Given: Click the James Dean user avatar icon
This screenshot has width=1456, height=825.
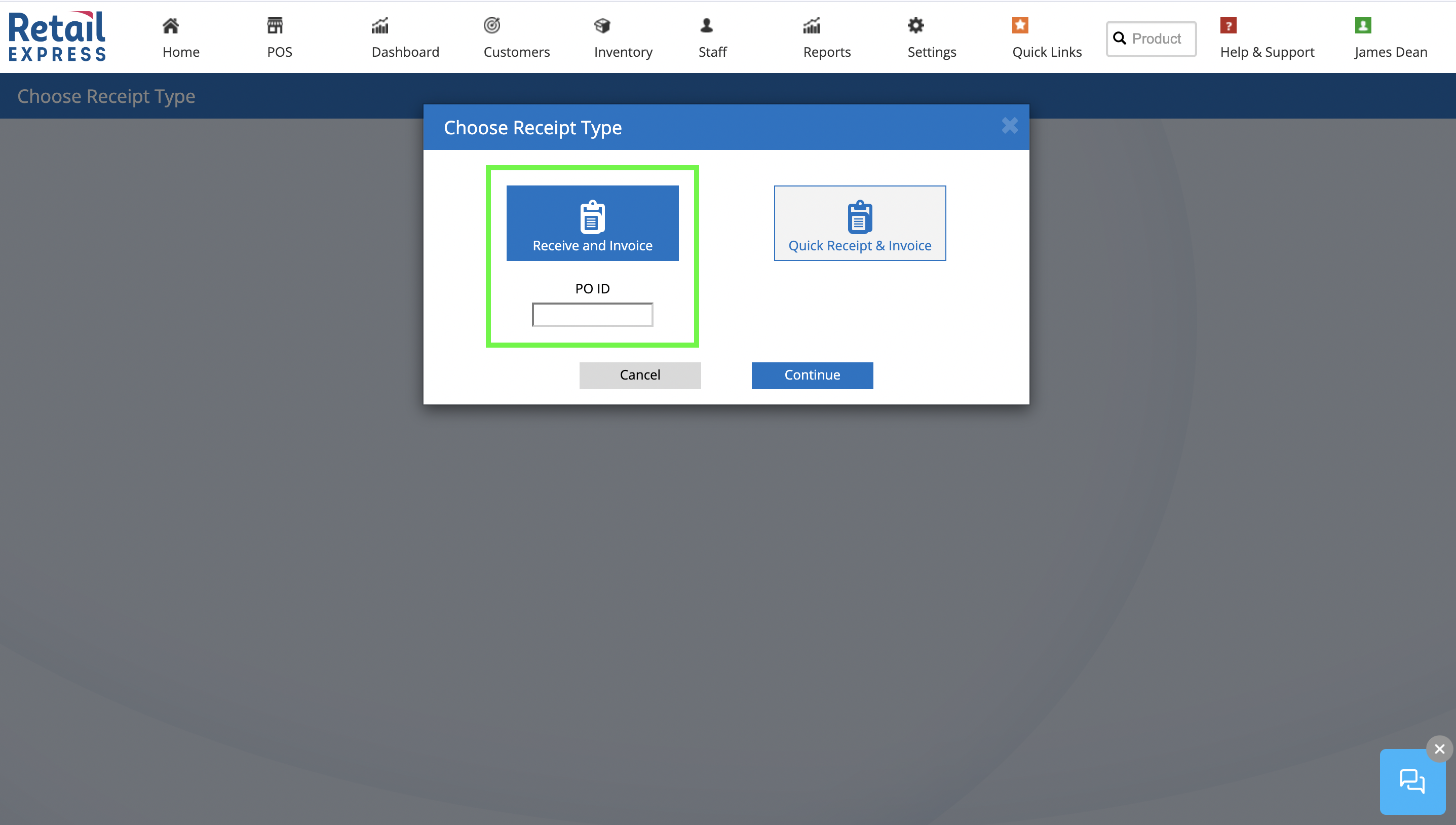Looking at the screenshot, I should click(x=1363, y=25).
